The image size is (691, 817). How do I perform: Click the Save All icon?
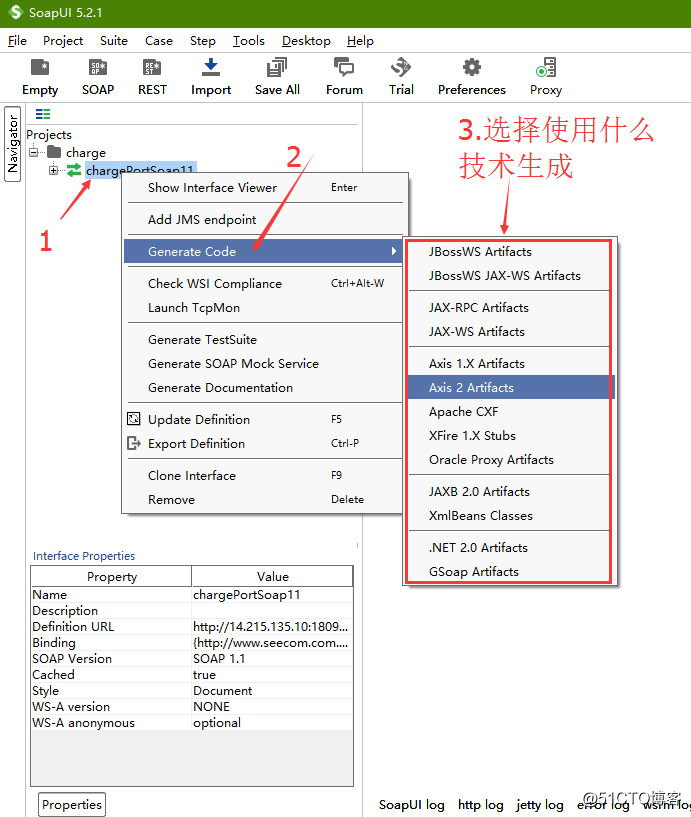pos(277,68)
